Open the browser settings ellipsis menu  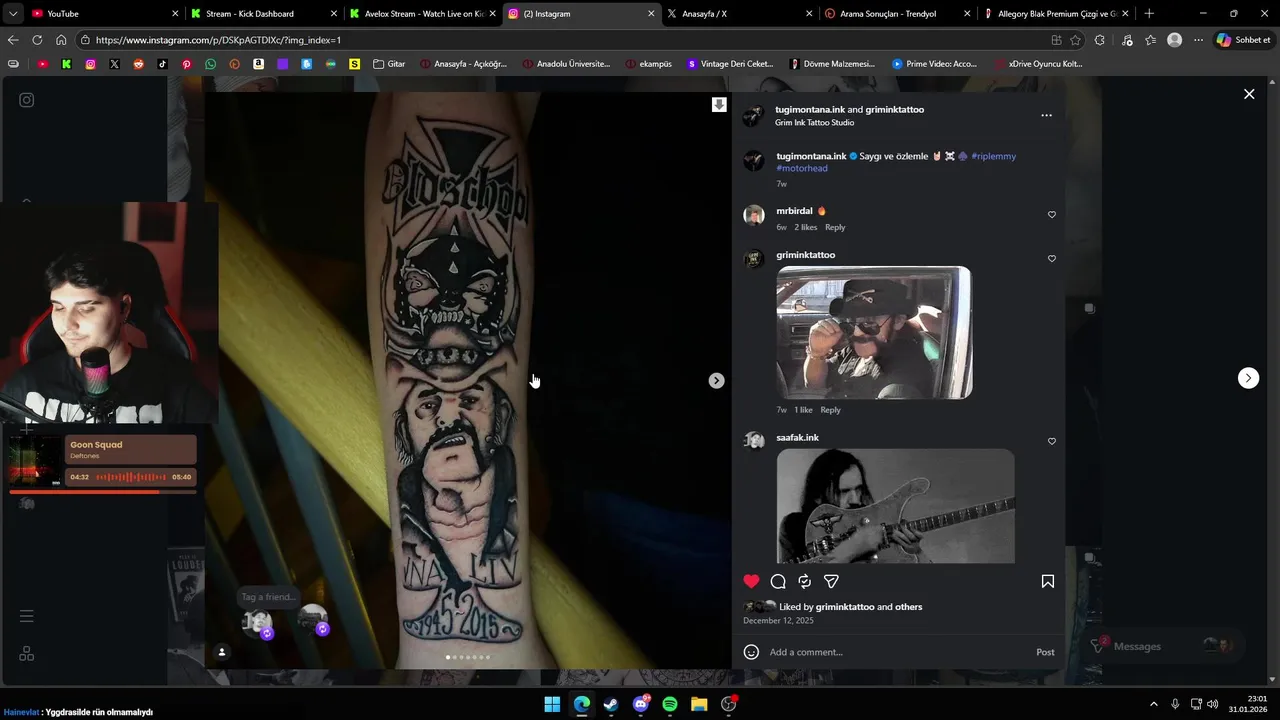1198,40
